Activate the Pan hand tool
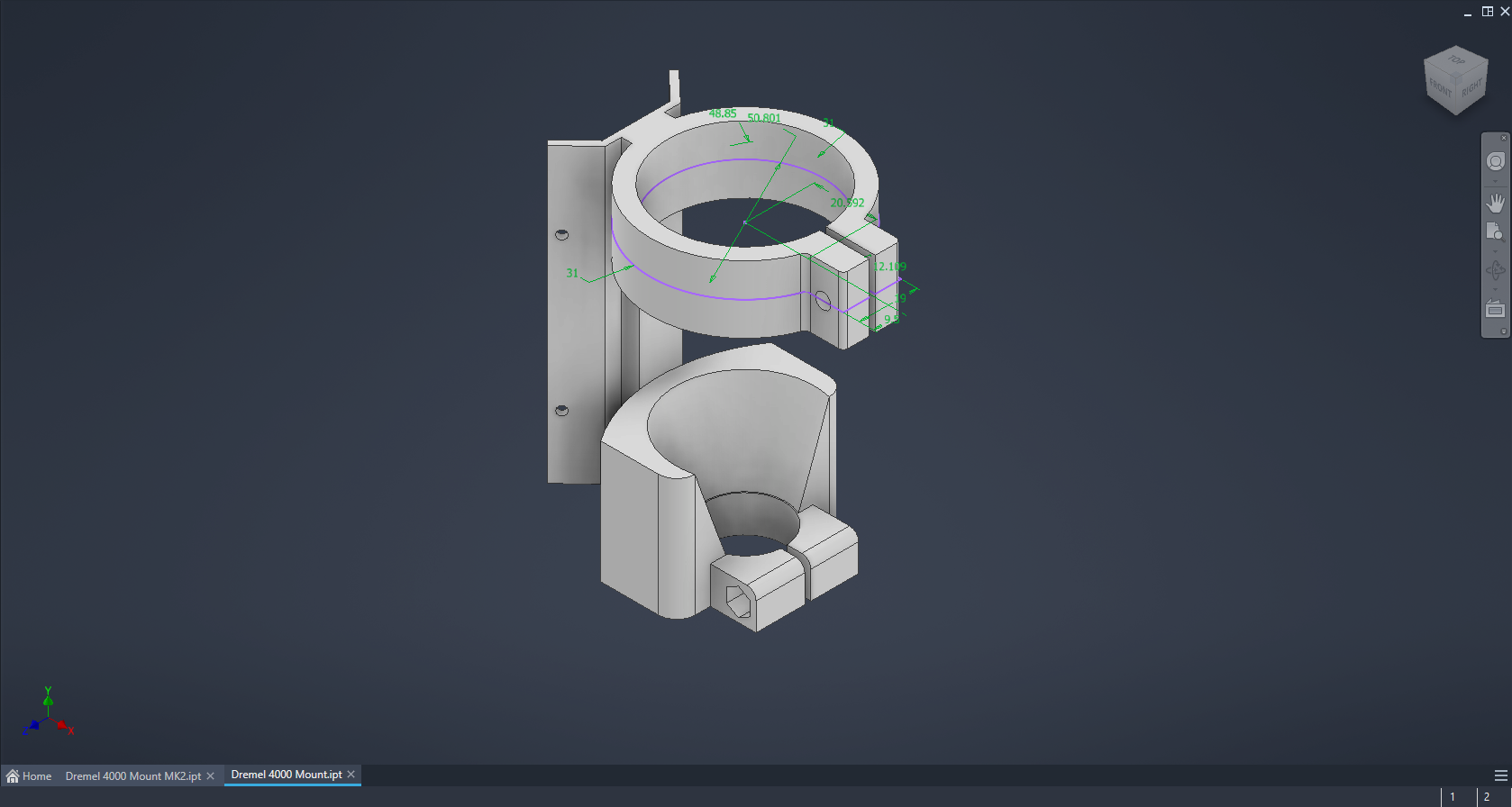Image resolution: width=1512 pixels, height=807 pixels. tap(1495, 202)
